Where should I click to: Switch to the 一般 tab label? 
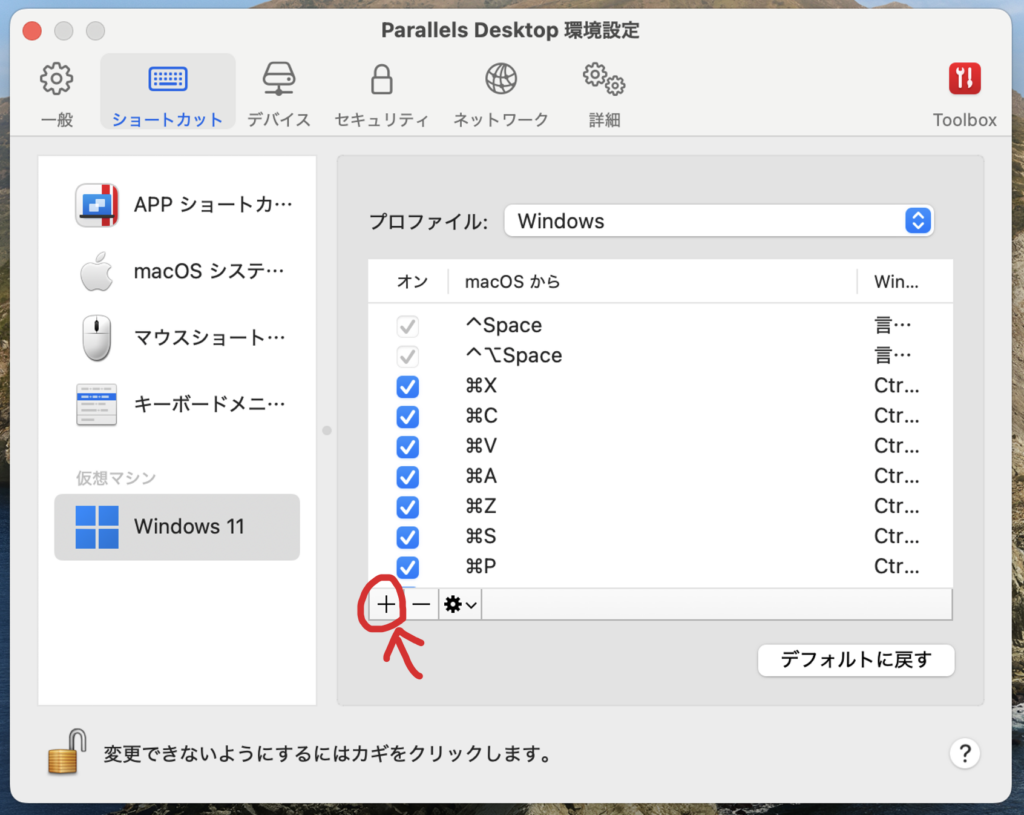[57, 120]
